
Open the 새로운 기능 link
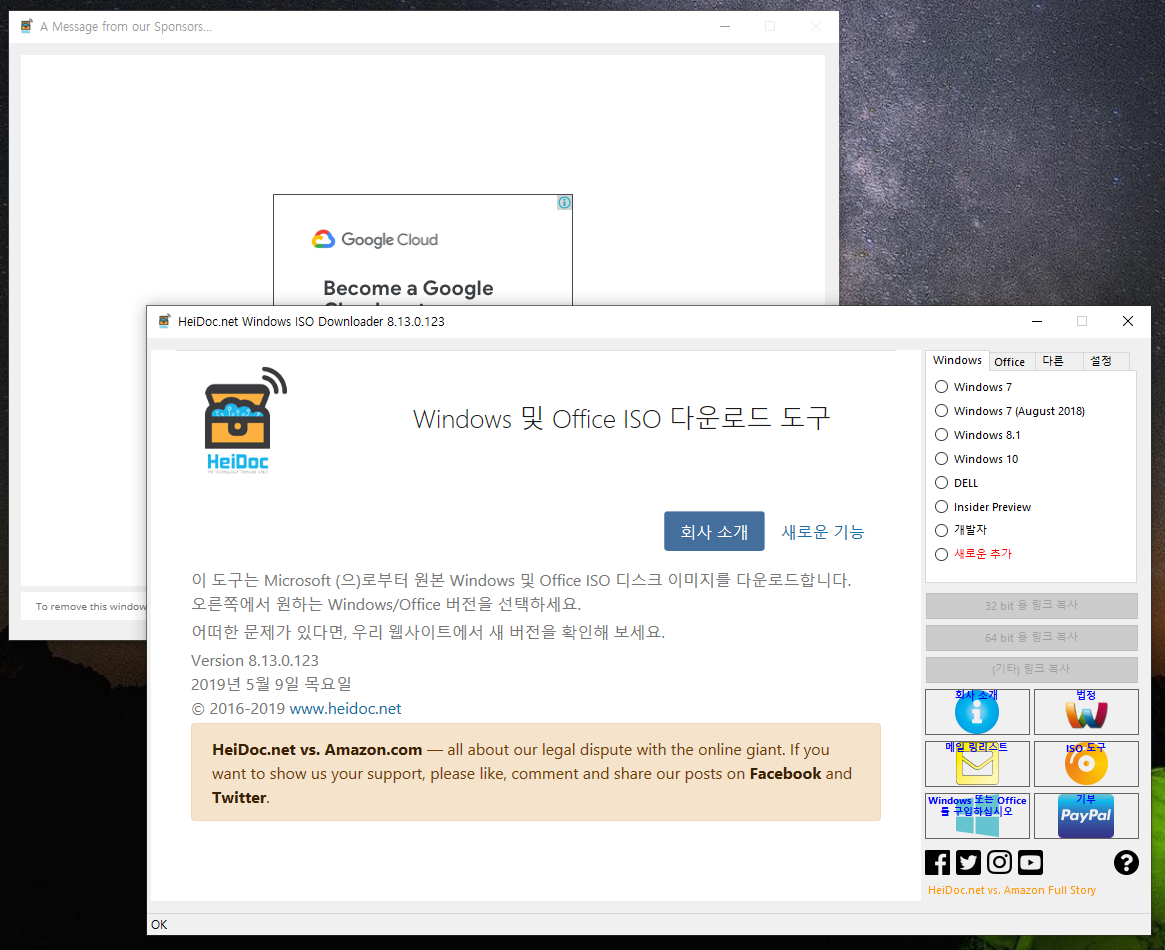(x=822, y=532)
